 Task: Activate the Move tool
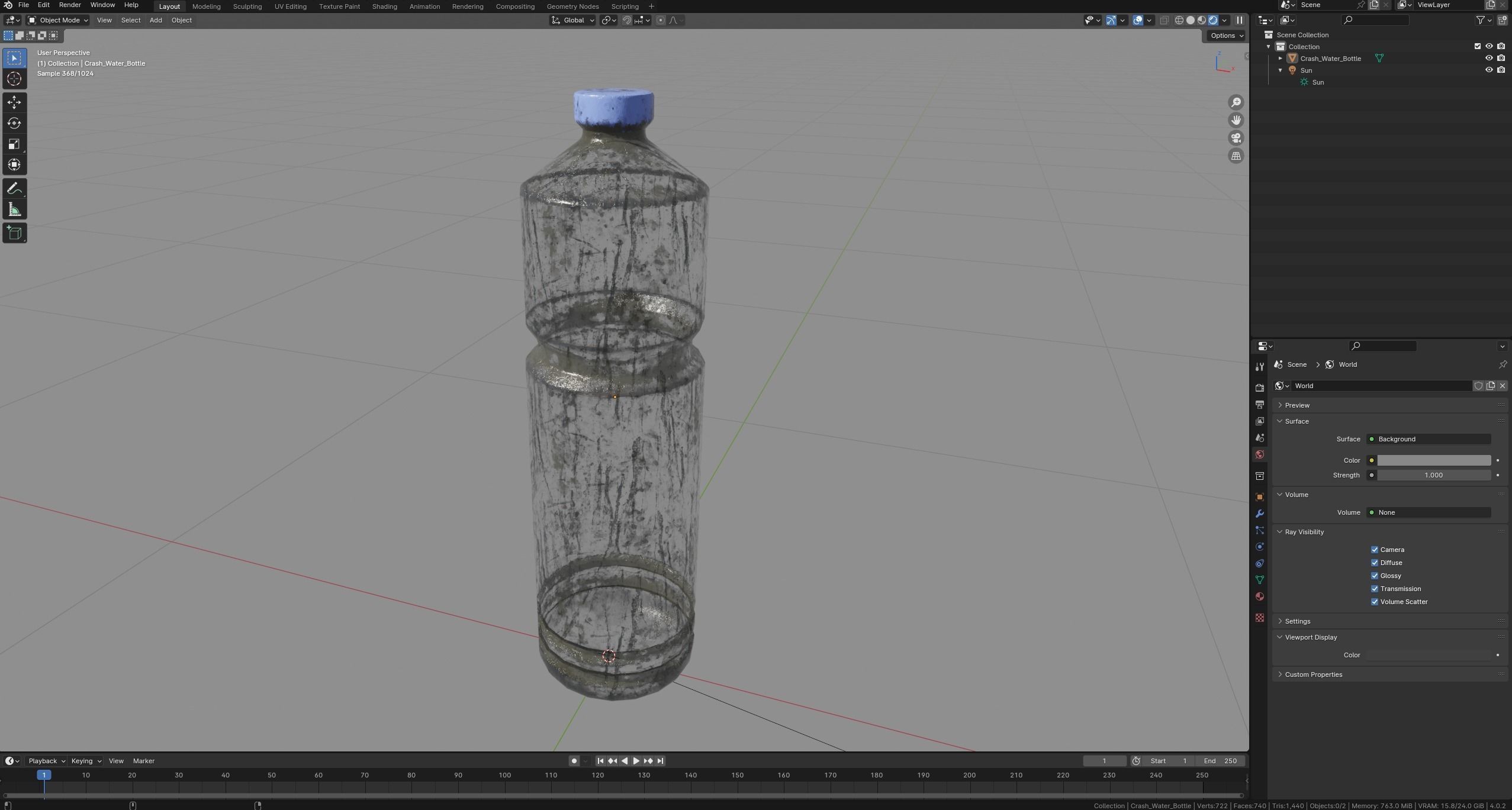tap(14, 102)
